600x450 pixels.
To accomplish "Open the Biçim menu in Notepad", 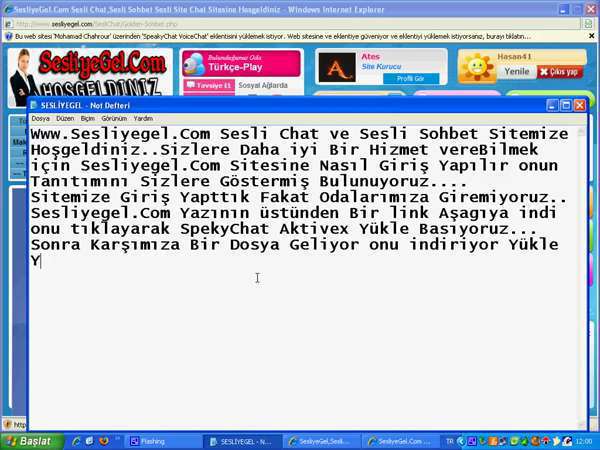I will pyautogui.click(x=88, y=119).
